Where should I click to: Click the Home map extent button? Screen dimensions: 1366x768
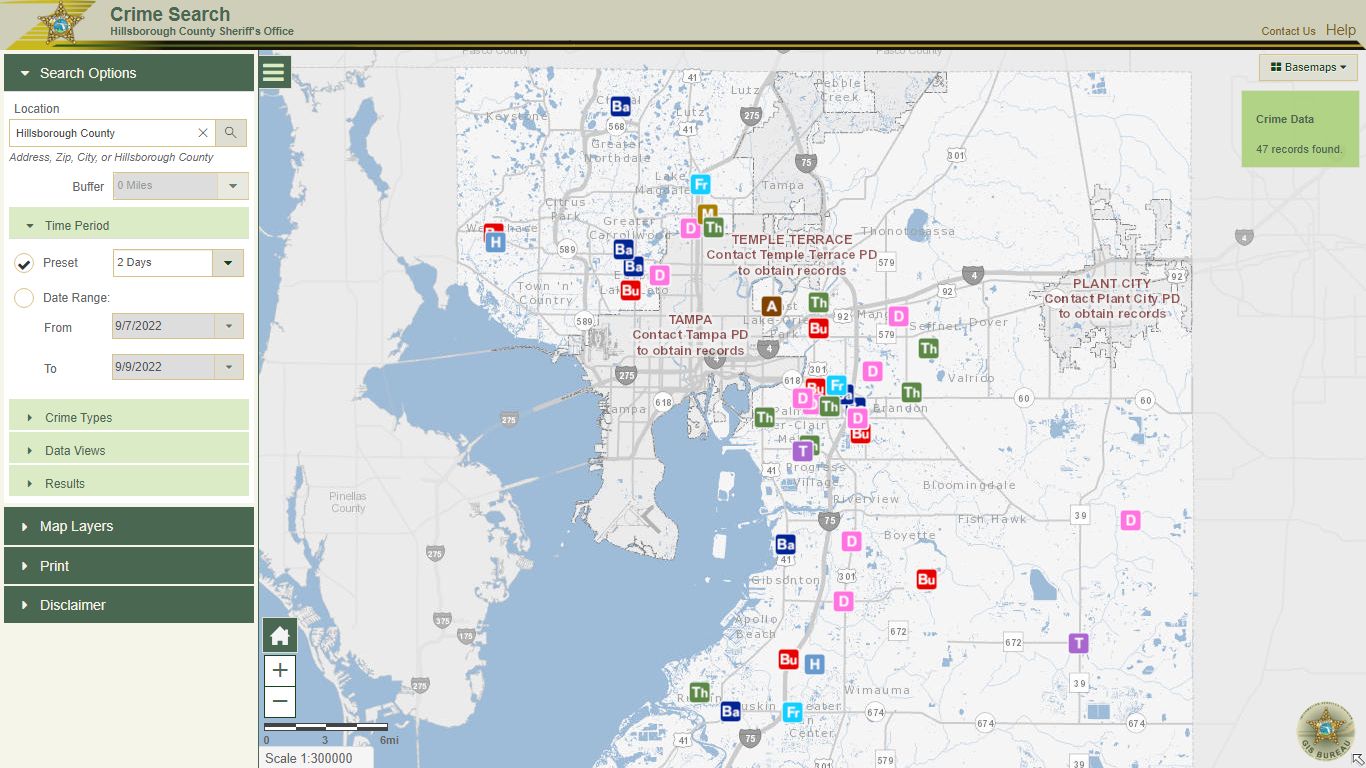280,635
